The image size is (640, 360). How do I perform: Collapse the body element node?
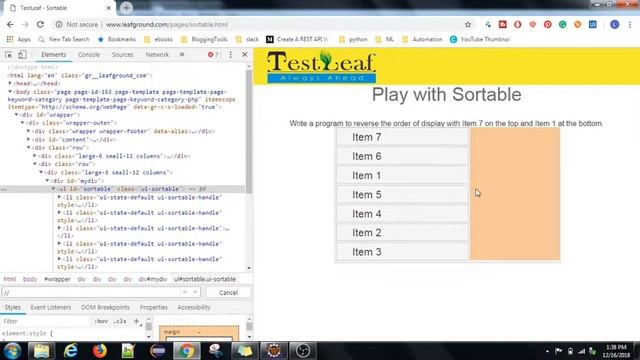tap(10, 92)
